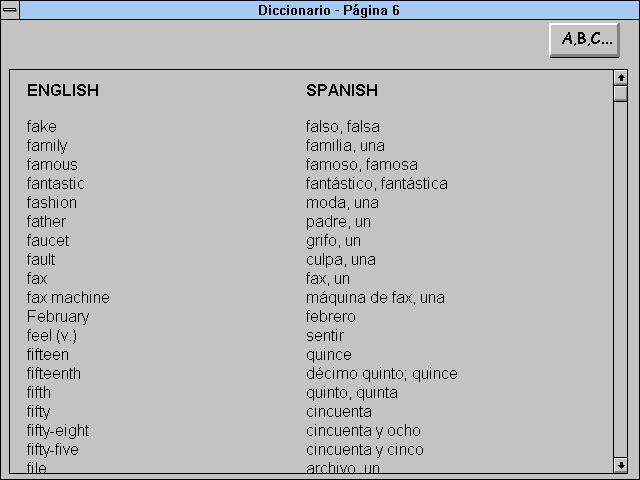Select the entry 'fantastic'
This screenshot has height=480, width=640.
tap(56, 184)
